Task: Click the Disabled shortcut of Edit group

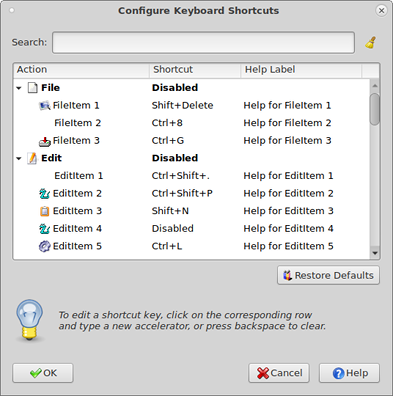Action: click(x=175, y=158)
